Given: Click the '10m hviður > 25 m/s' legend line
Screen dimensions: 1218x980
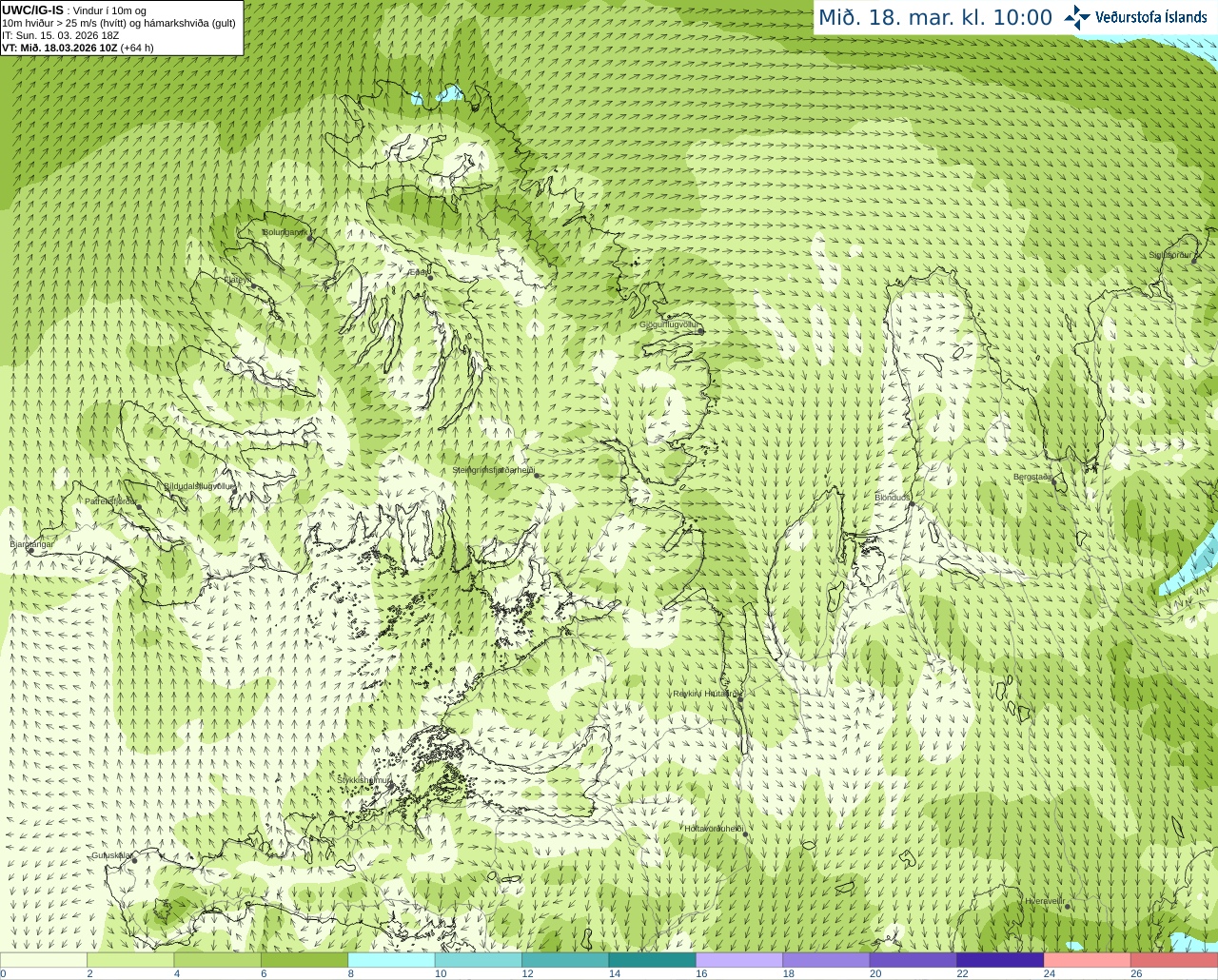Looking at the screenshot, I should tap(119, 23).
